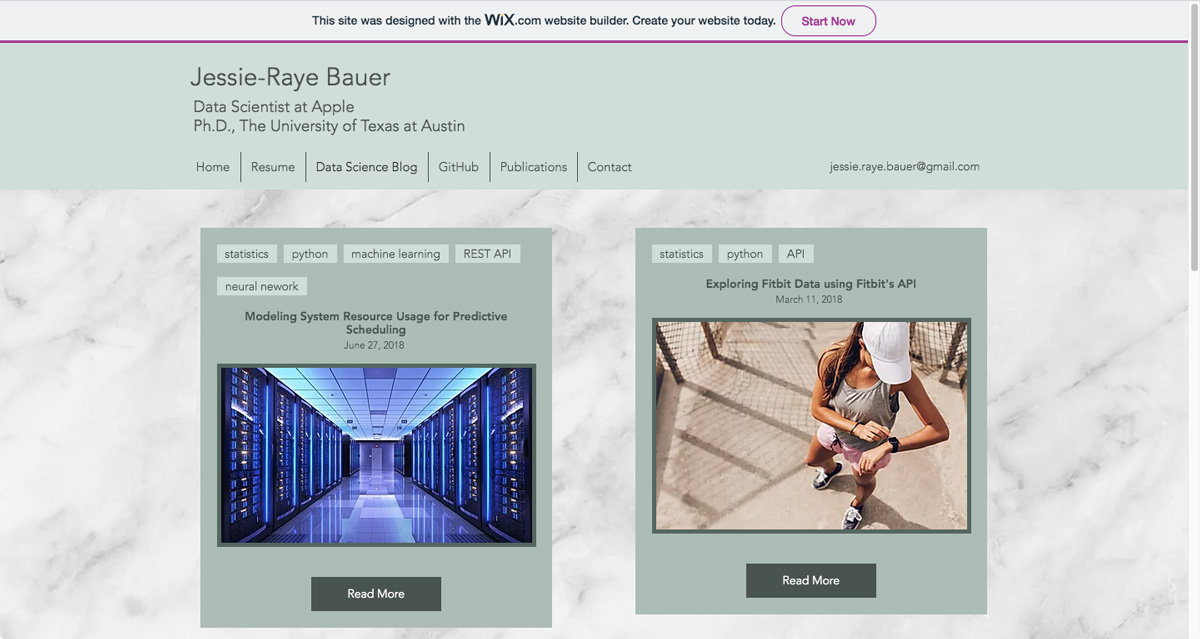
Task: Open the Publications section
Action: [x=533, y=167]
